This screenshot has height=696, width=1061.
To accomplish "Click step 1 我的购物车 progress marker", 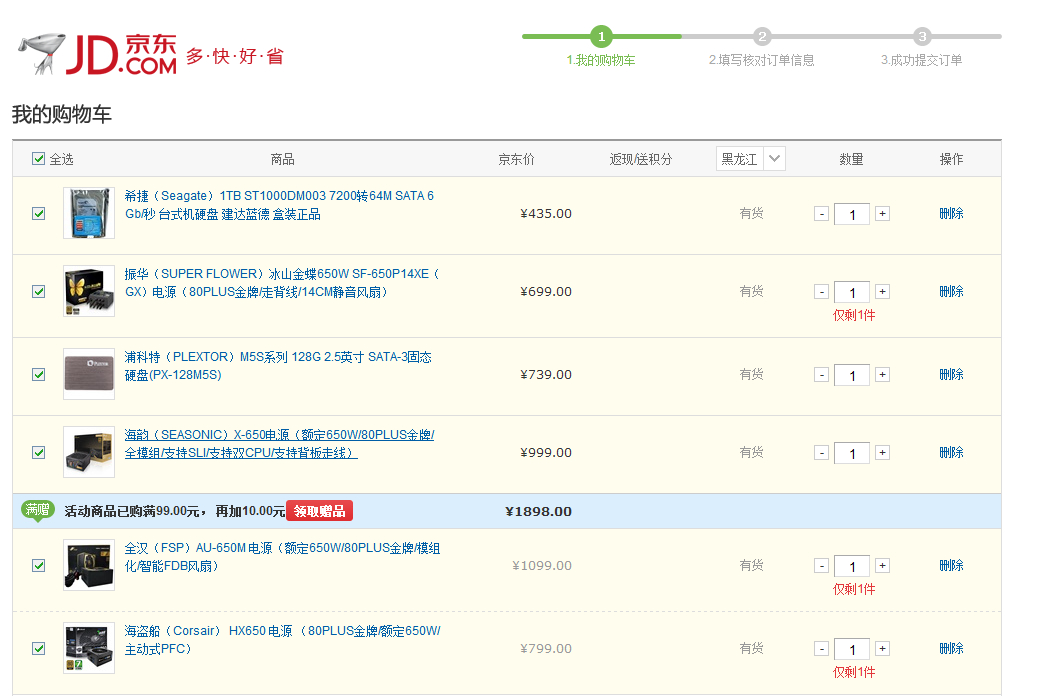I will click(x=601, y=37).
